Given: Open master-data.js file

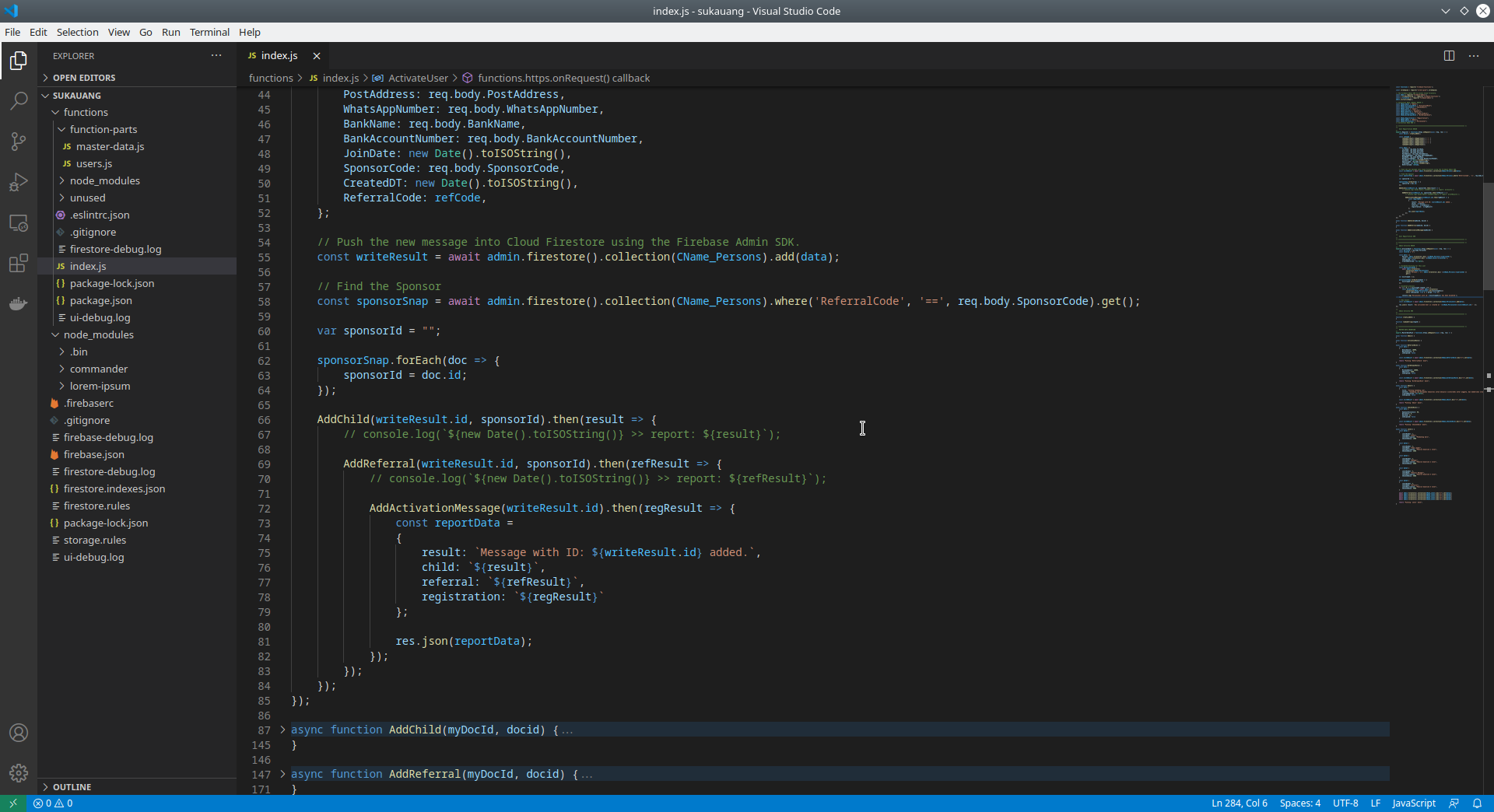Looking at the screenshot, I should 137,147.
